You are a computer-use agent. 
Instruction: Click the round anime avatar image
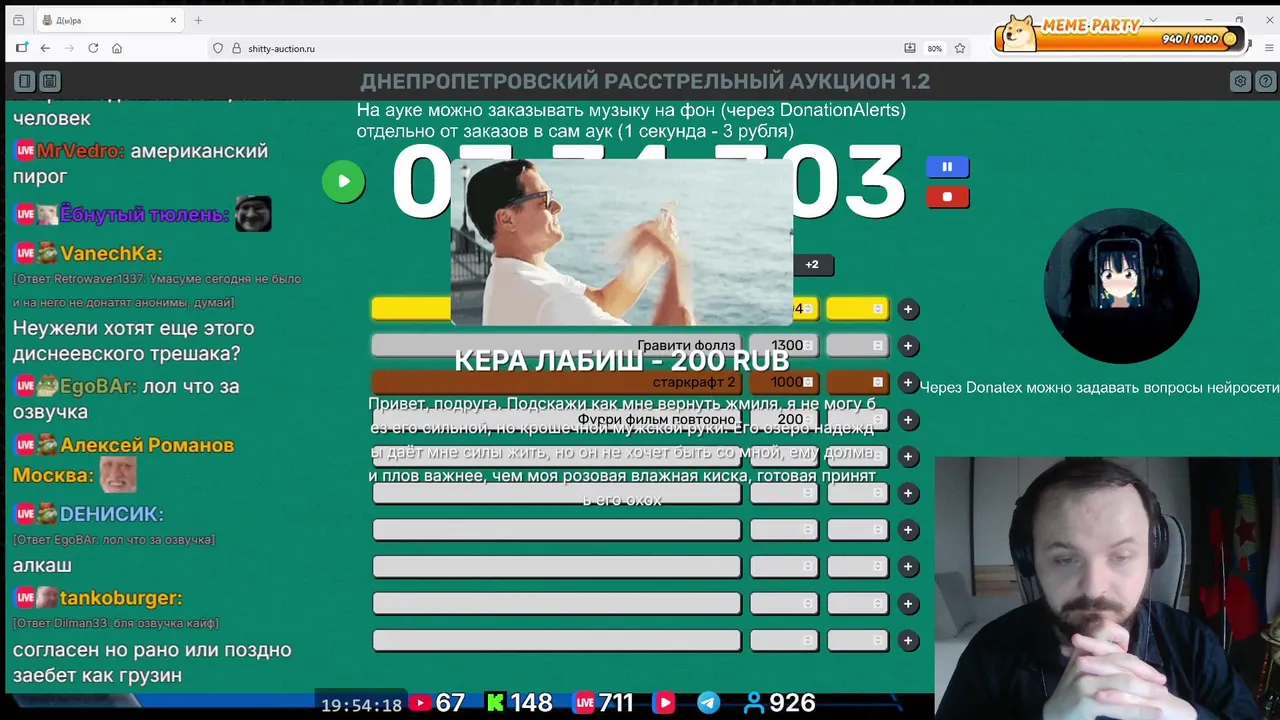pos(1121,286)
